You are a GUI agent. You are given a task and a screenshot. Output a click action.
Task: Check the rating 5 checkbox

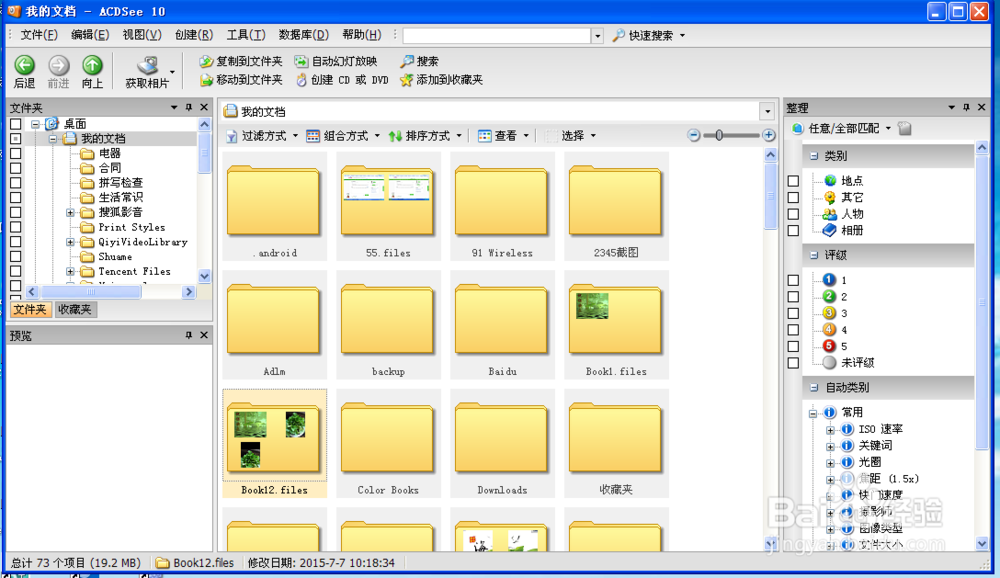point(793,346)
